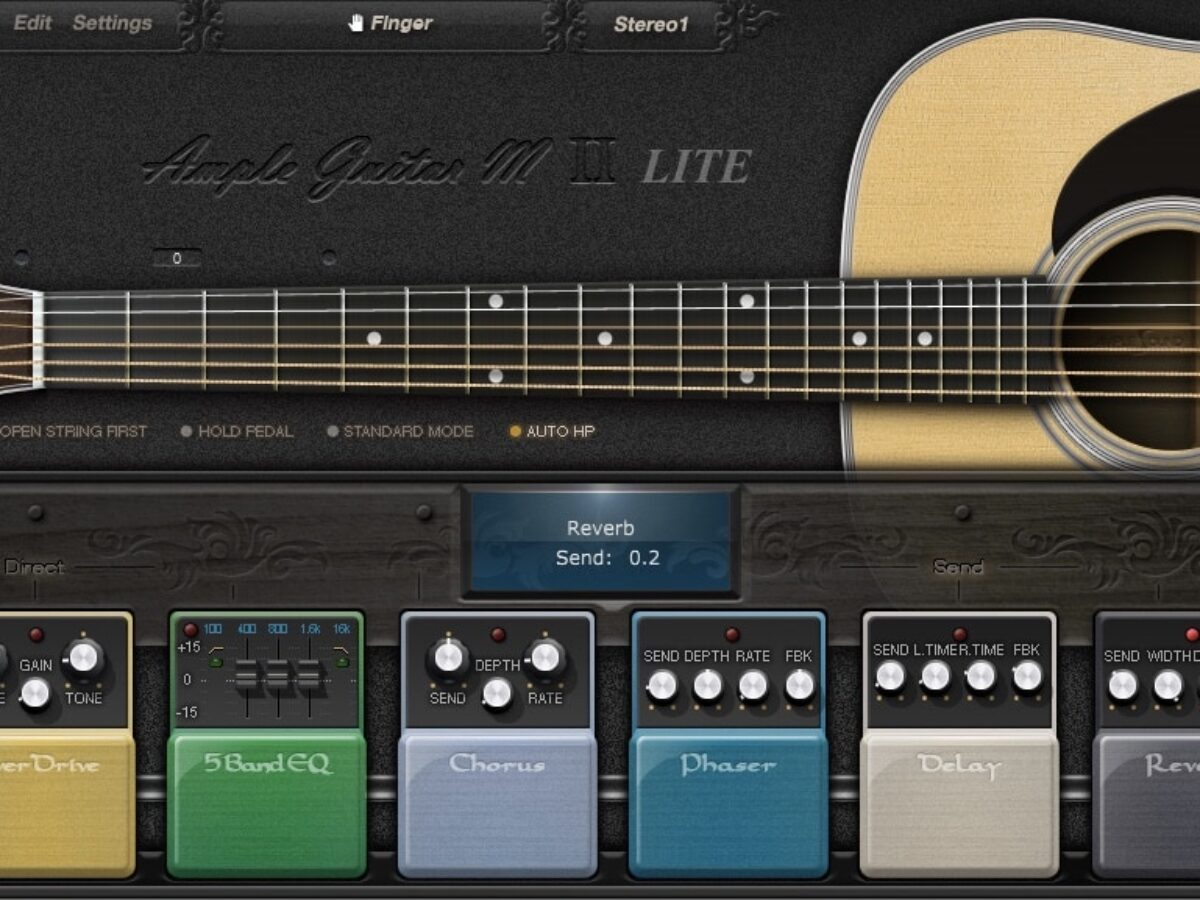This screenshot has height=900, width=1200.
Task: Enable the Hold Pedal option
Action: tap(186, 432)
